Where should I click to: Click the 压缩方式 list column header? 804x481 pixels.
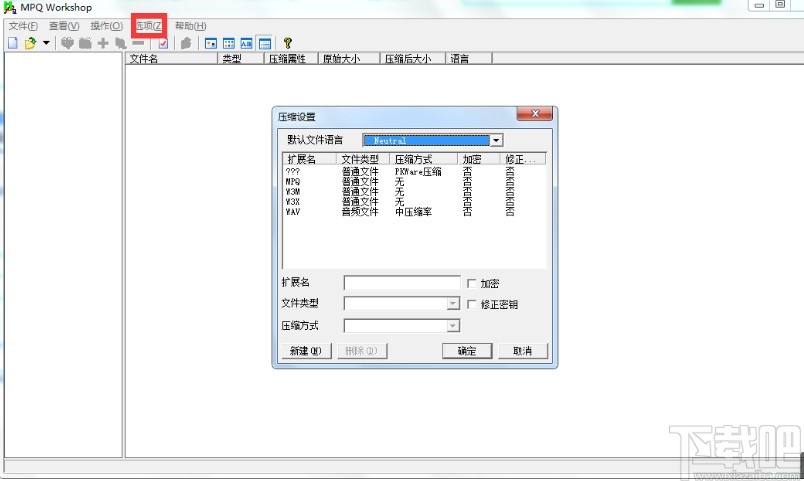point(424,159)
